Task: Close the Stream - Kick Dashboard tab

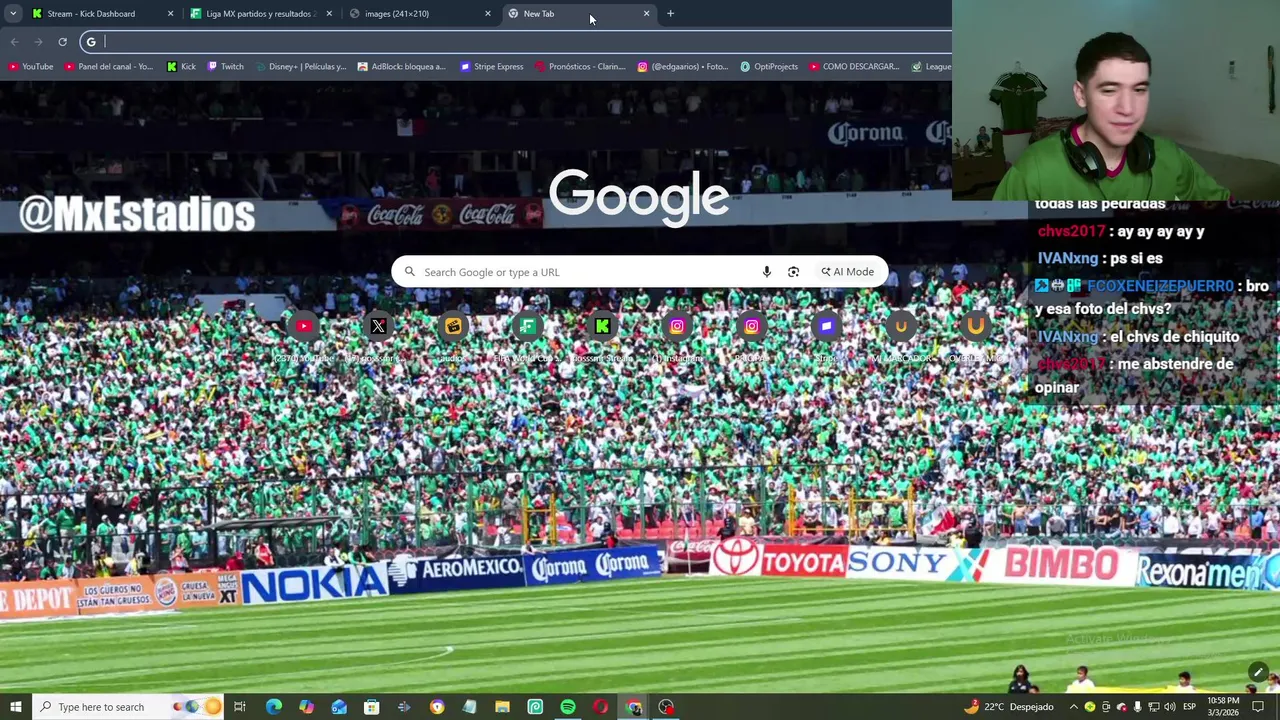Action: [x=170, y=14]
